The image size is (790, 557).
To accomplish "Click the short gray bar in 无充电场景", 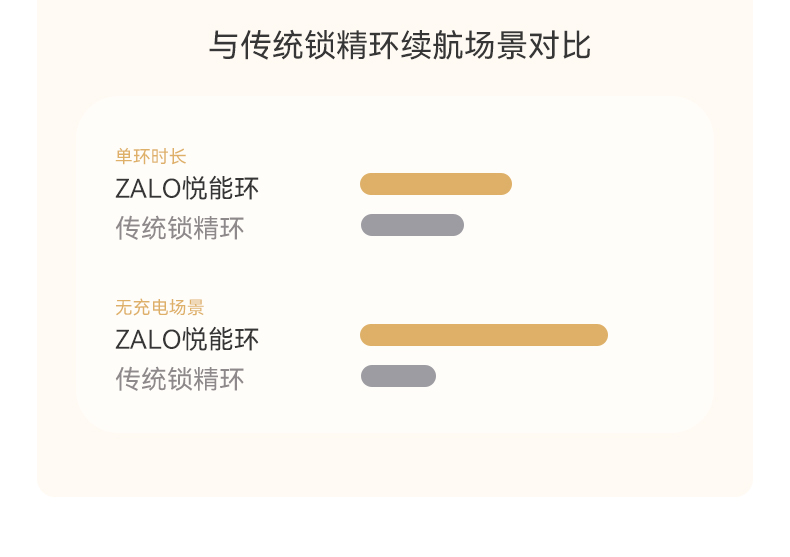I will 398,376.
